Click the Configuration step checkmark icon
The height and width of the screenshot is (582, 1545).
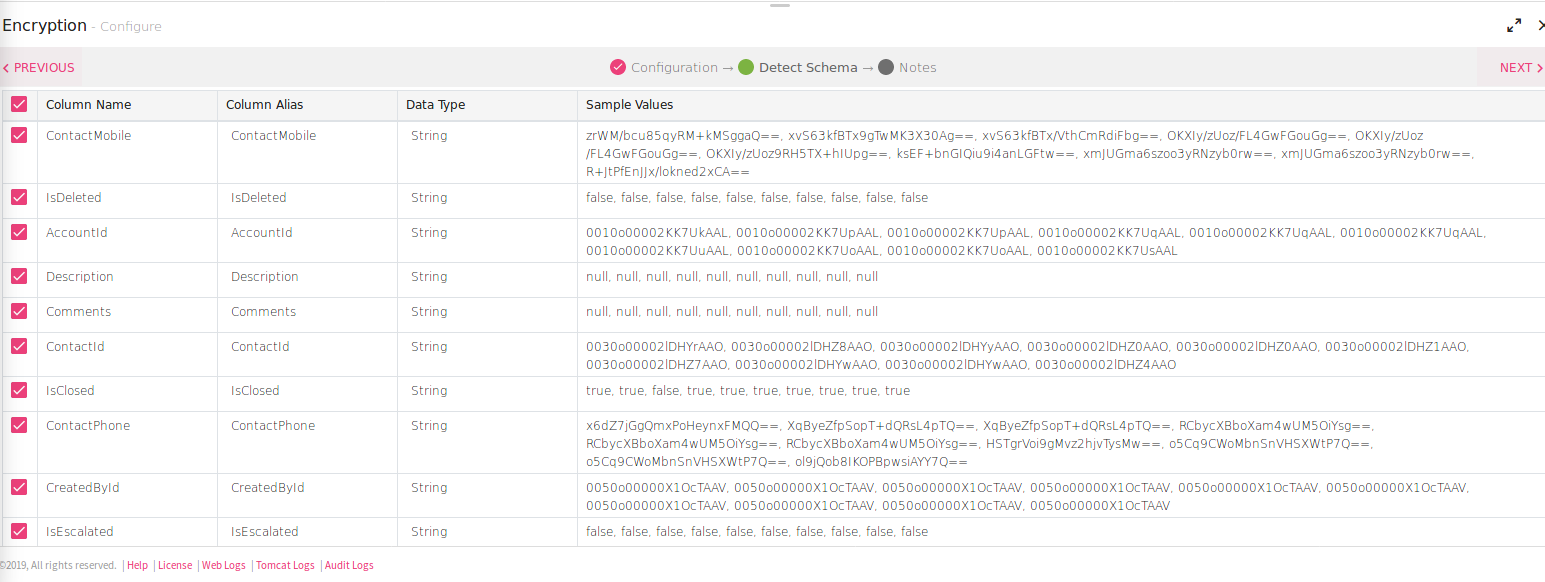click(618, 67)
